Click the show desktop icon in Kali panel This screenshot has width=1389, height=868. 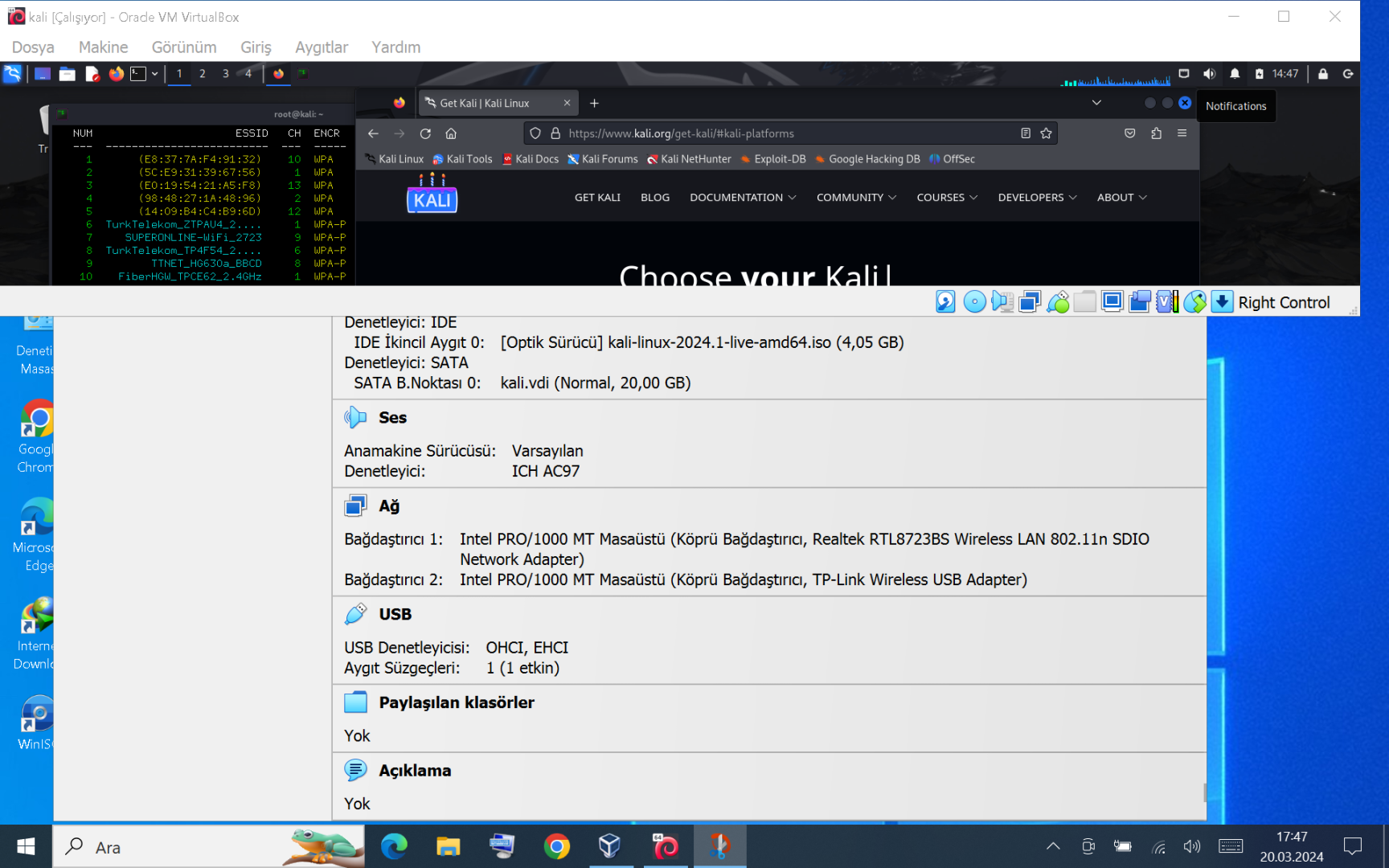click(43, 74)
